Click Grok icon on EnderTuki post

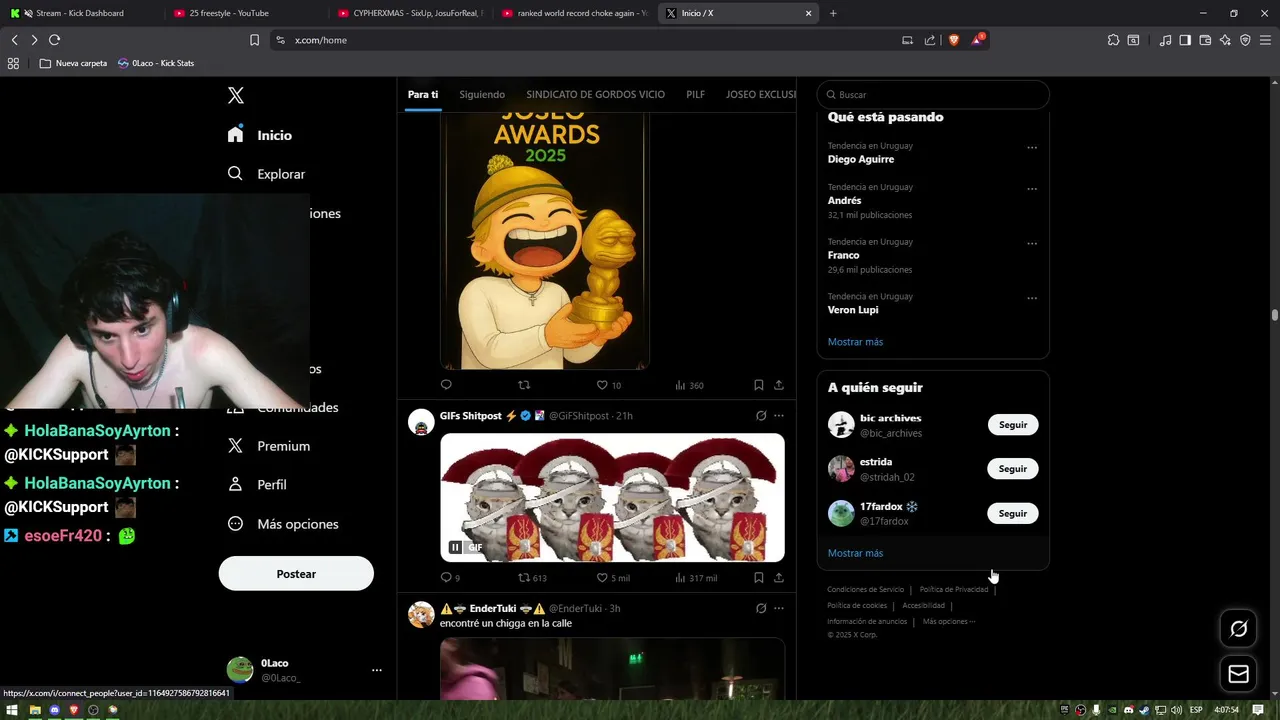pyautogui.click(x=761, y=608)
